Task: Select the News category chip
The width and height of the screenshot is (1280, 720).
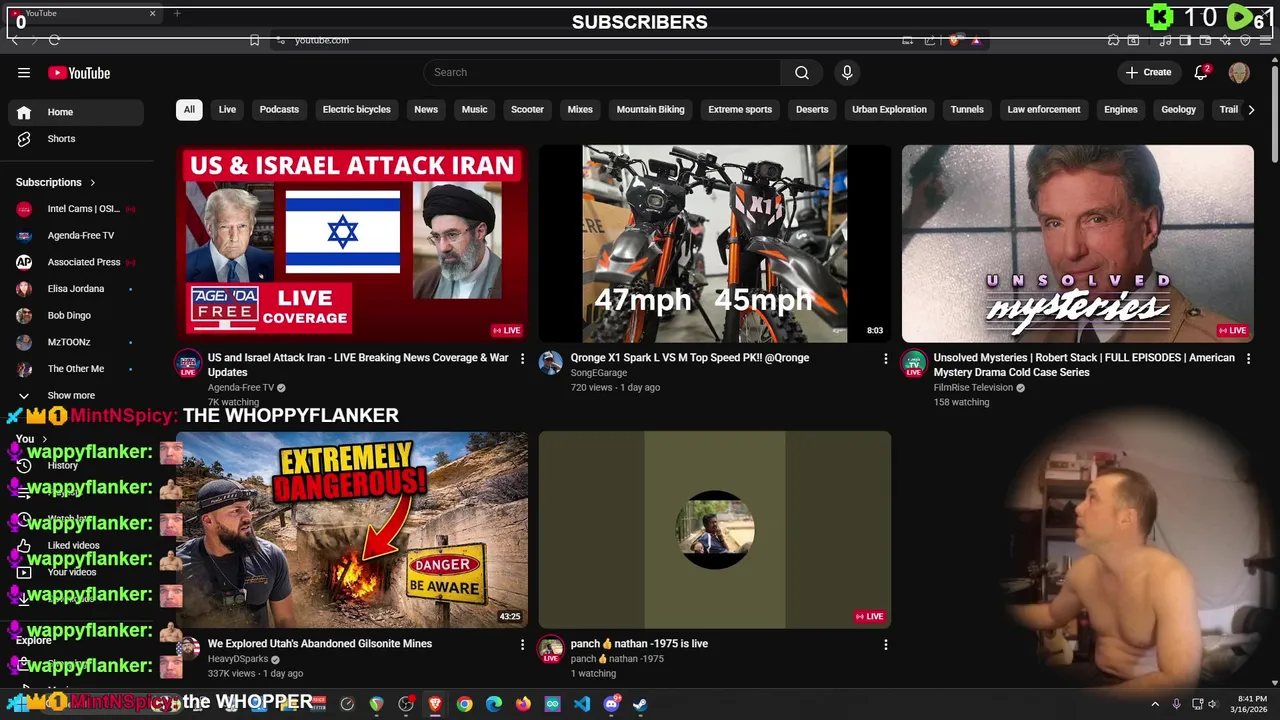Action: click(426, 109)
